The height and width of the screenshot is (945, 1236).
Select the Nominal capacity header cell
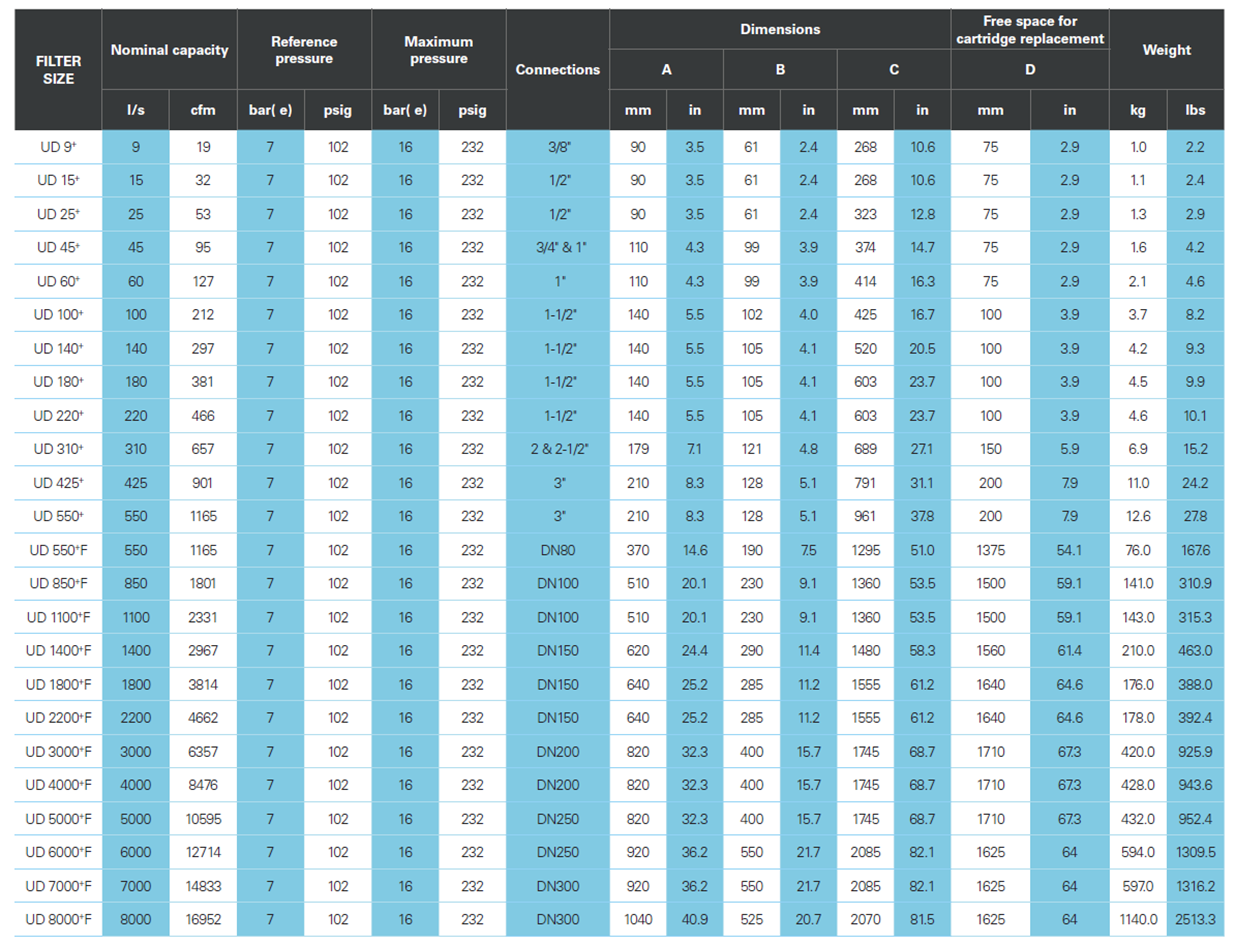pos(169,50)
